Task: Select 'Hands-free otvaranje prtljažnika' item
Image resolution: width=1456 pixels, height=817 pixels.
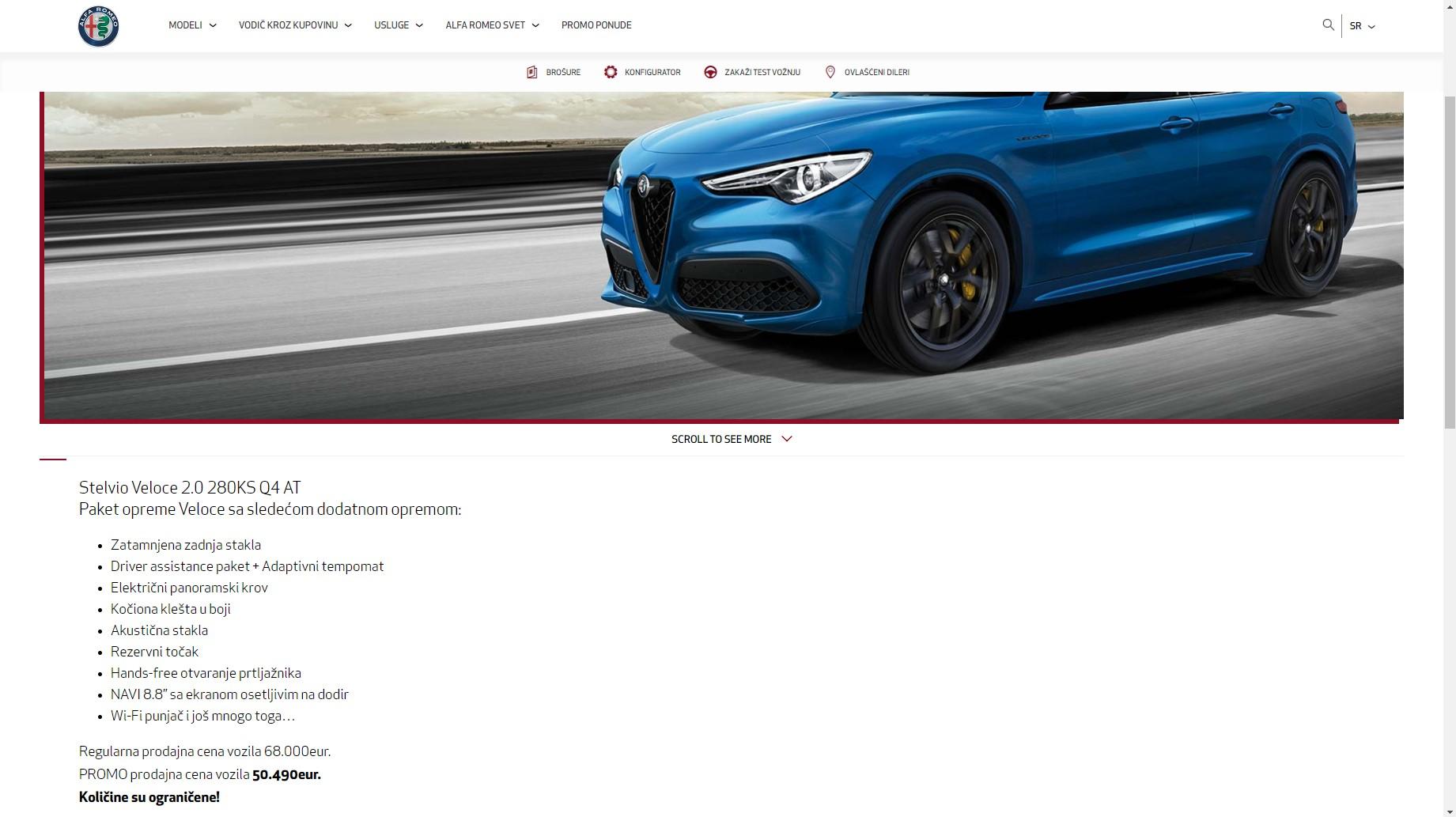Action: click(x=206, y=673)
